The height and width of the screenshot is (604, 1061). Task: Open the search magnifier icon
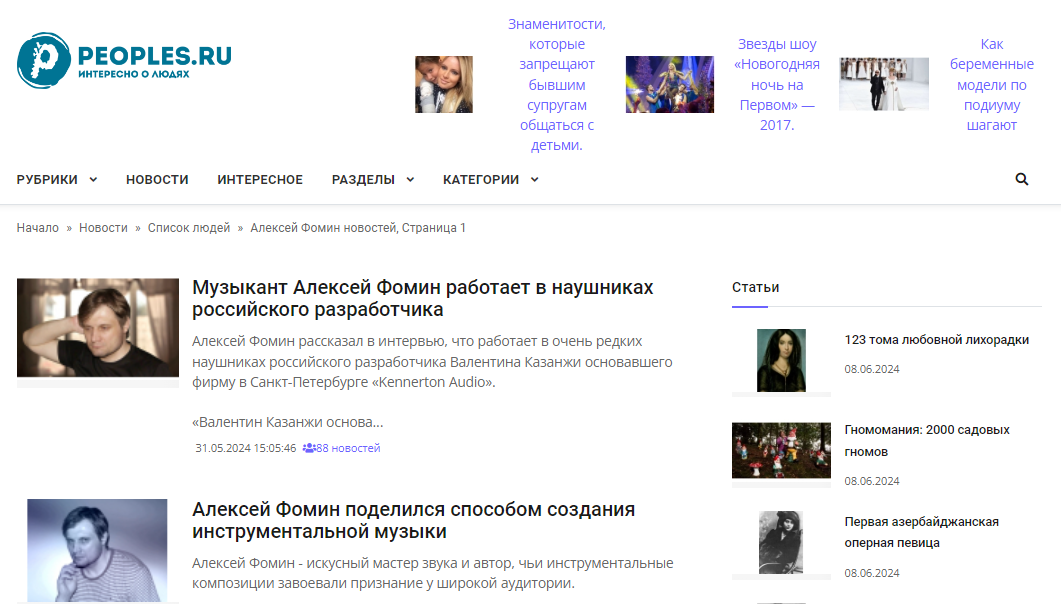[1022, 179]
